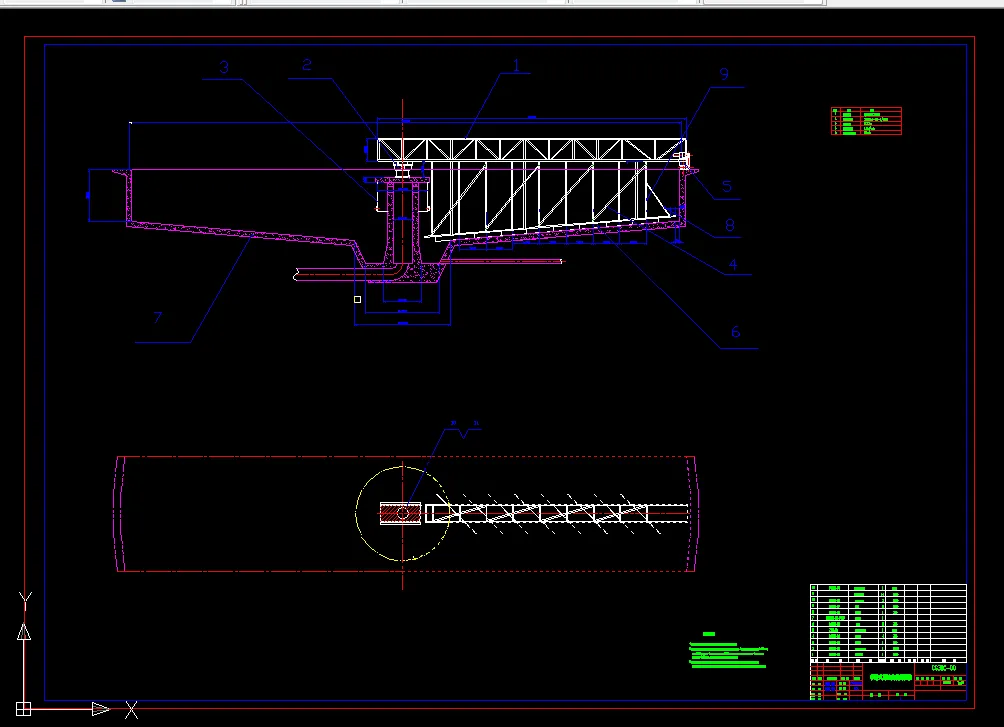The height and width of the screenshot is (727, 1004).
Task: Select the sloped left tank floor
Action: tap(242, 233)
